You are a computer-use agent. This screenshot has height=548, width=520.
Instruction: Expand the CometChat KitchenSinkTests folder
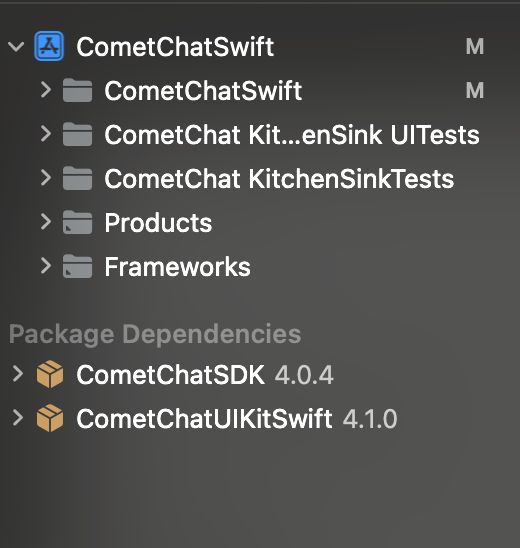click(x=46, y=178)
